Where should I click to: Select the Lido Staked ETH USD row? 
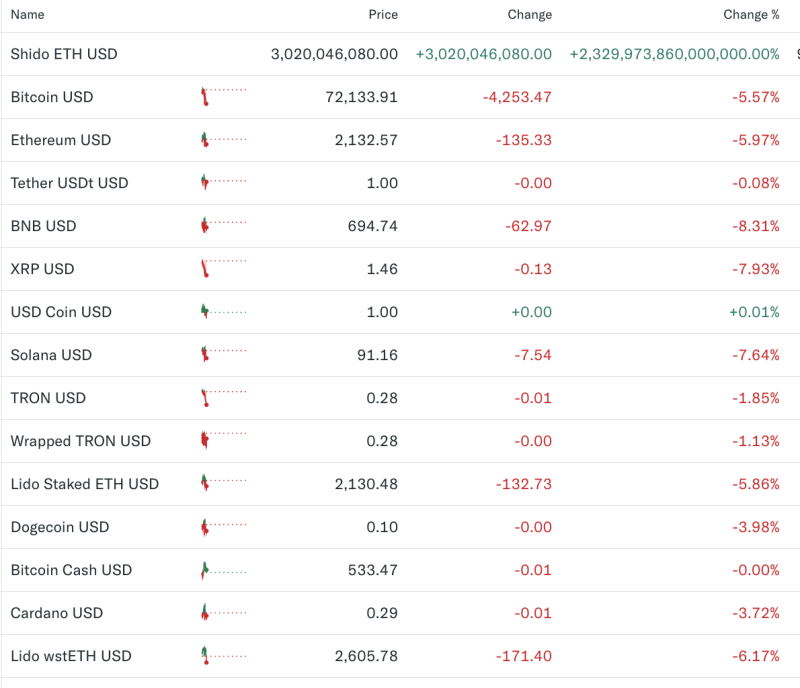tap(84, 483)
